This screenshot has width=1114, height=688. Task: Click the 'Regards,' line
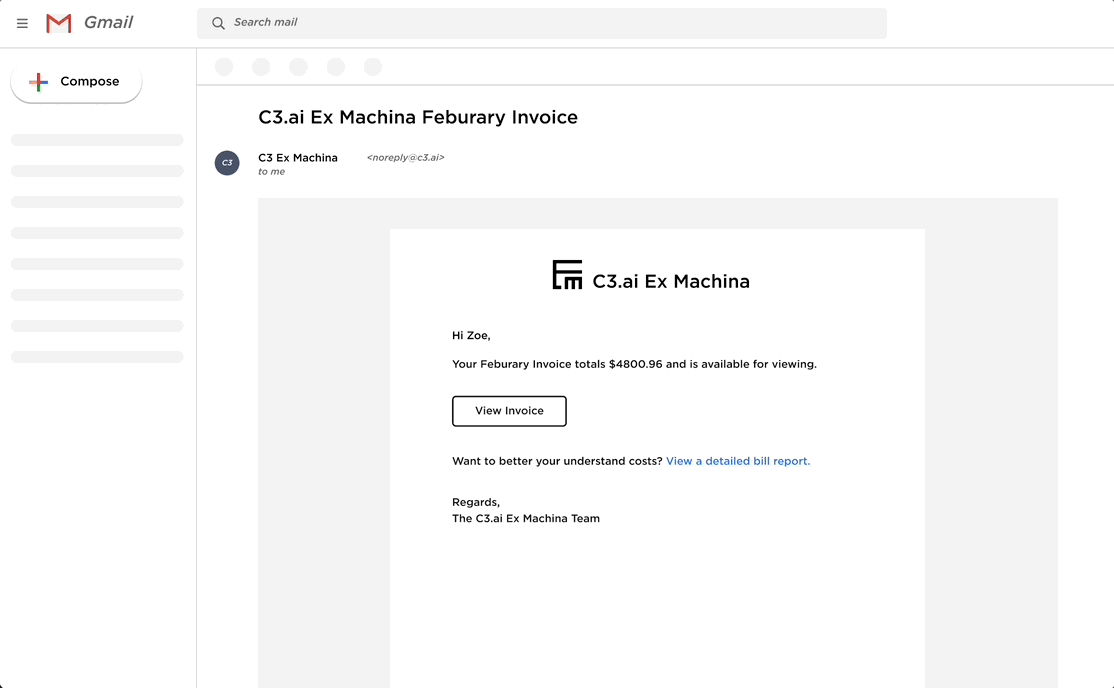476,502
